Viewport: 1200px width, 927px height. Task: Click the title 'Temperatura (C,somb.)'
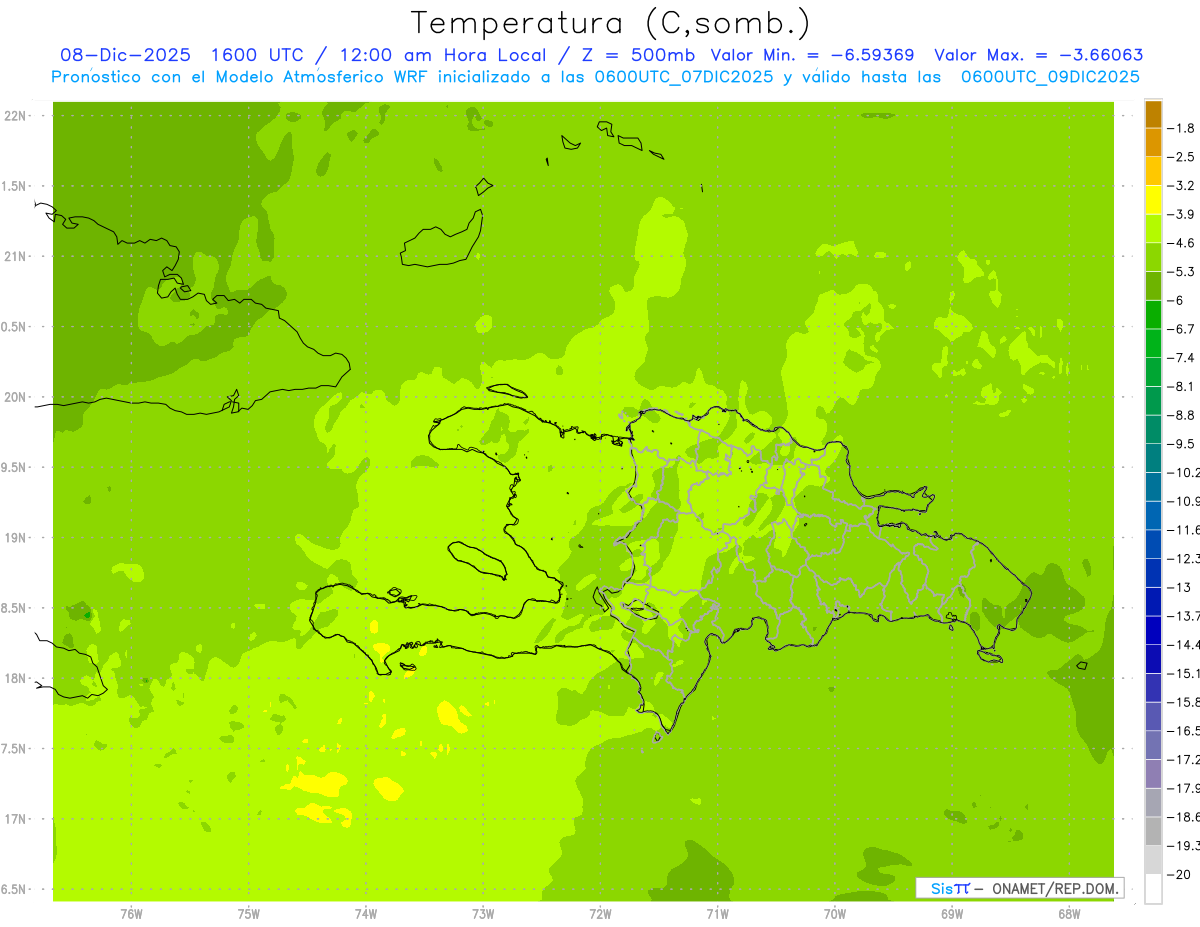[610, 23]
